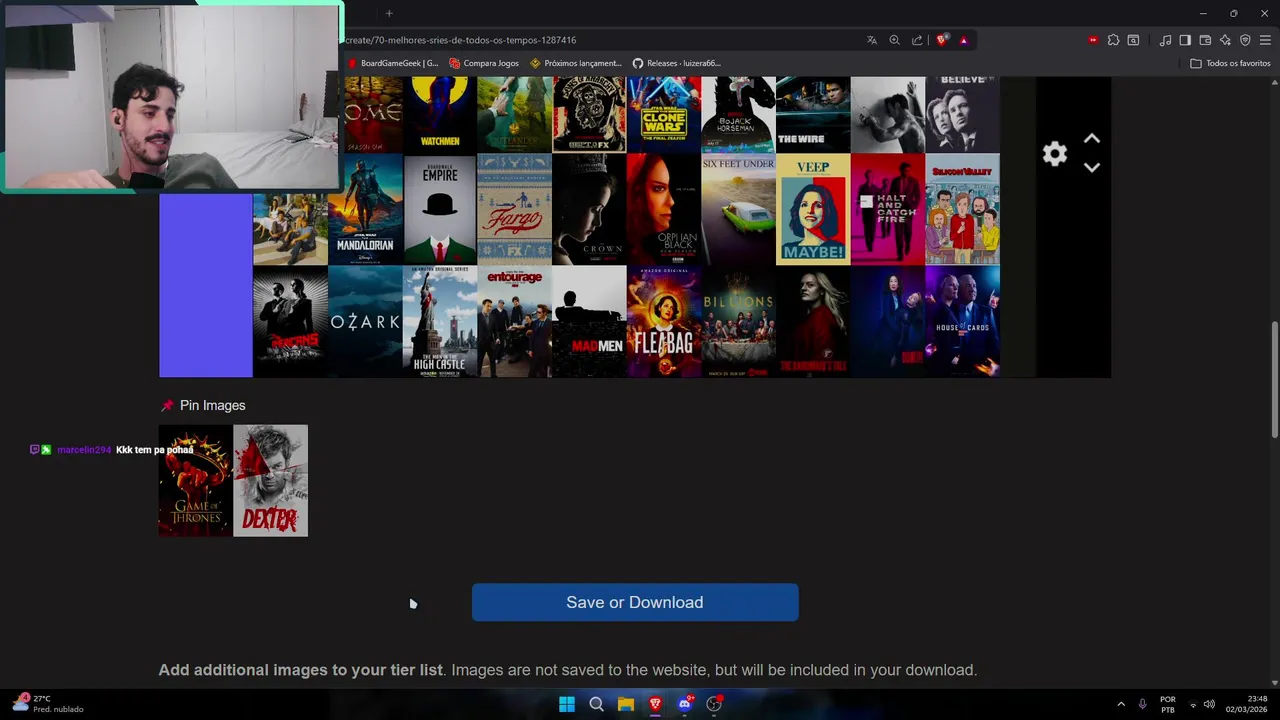Viewport: 1280px width, 720px height.
Task: Pick the Six Feet Under poster
Action: 738,209
